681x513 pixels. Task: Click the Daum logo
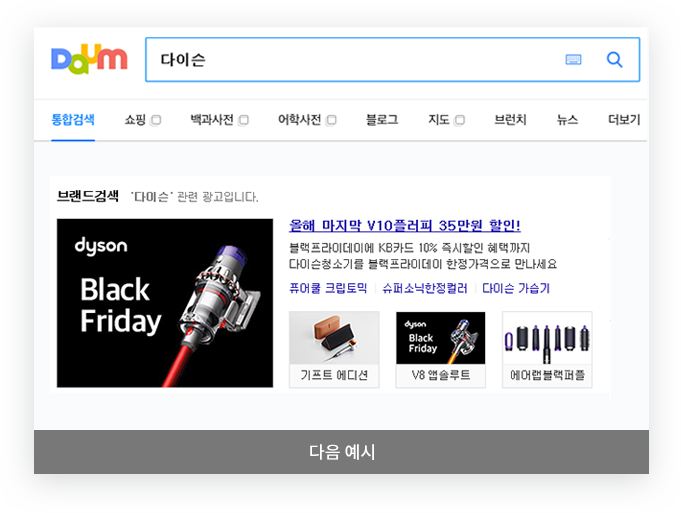click(x=89, y=59)
